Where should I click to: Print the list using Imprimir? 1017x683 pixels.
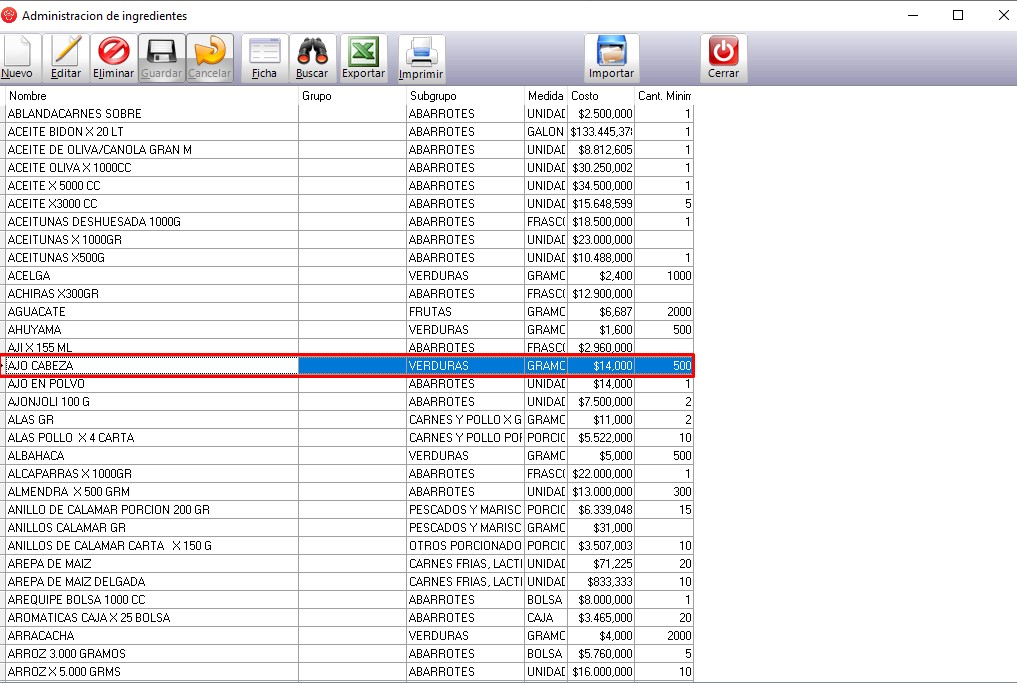(421, 58)
